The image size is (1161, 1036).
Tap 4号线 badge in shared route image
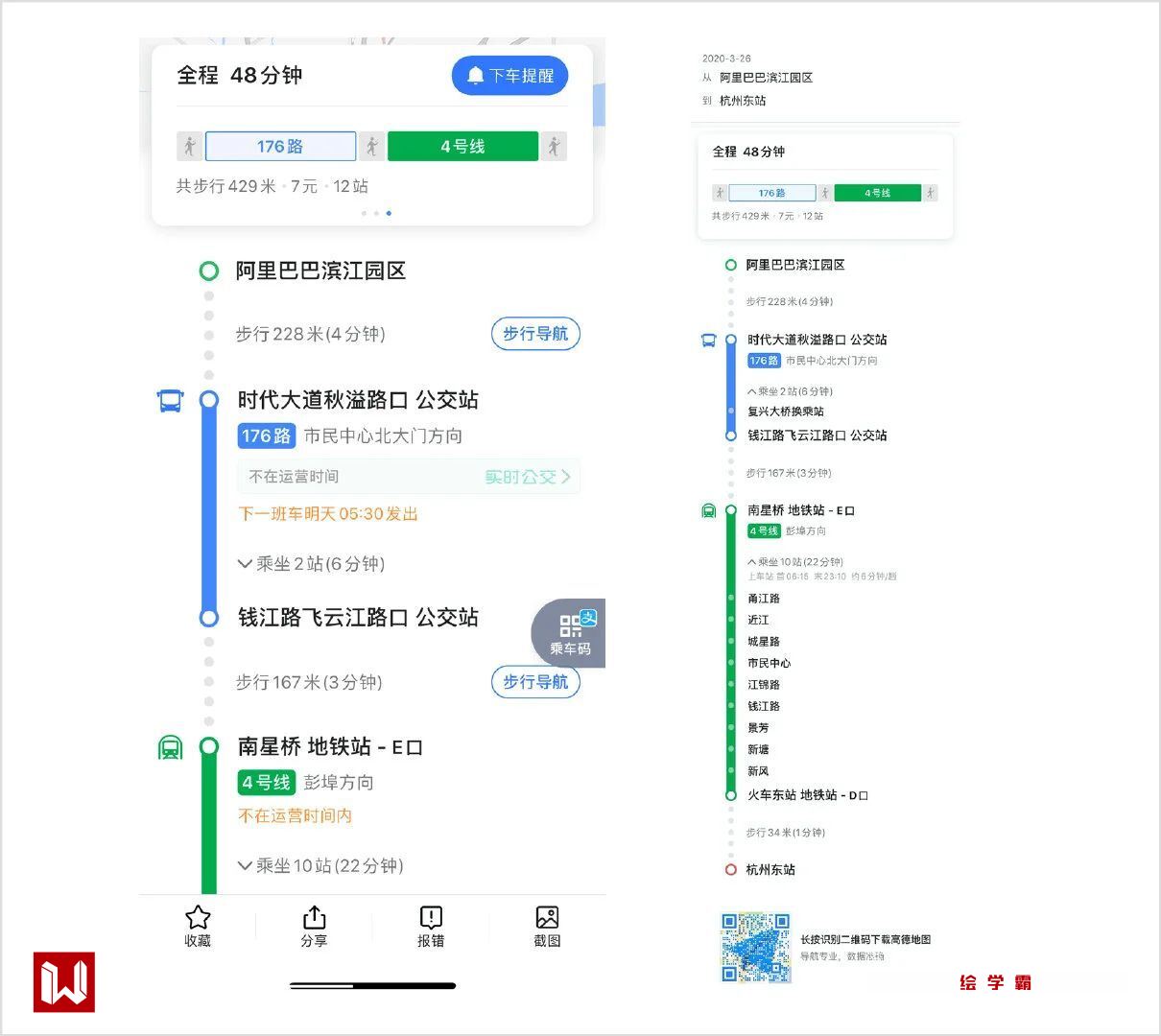(764, 530)
